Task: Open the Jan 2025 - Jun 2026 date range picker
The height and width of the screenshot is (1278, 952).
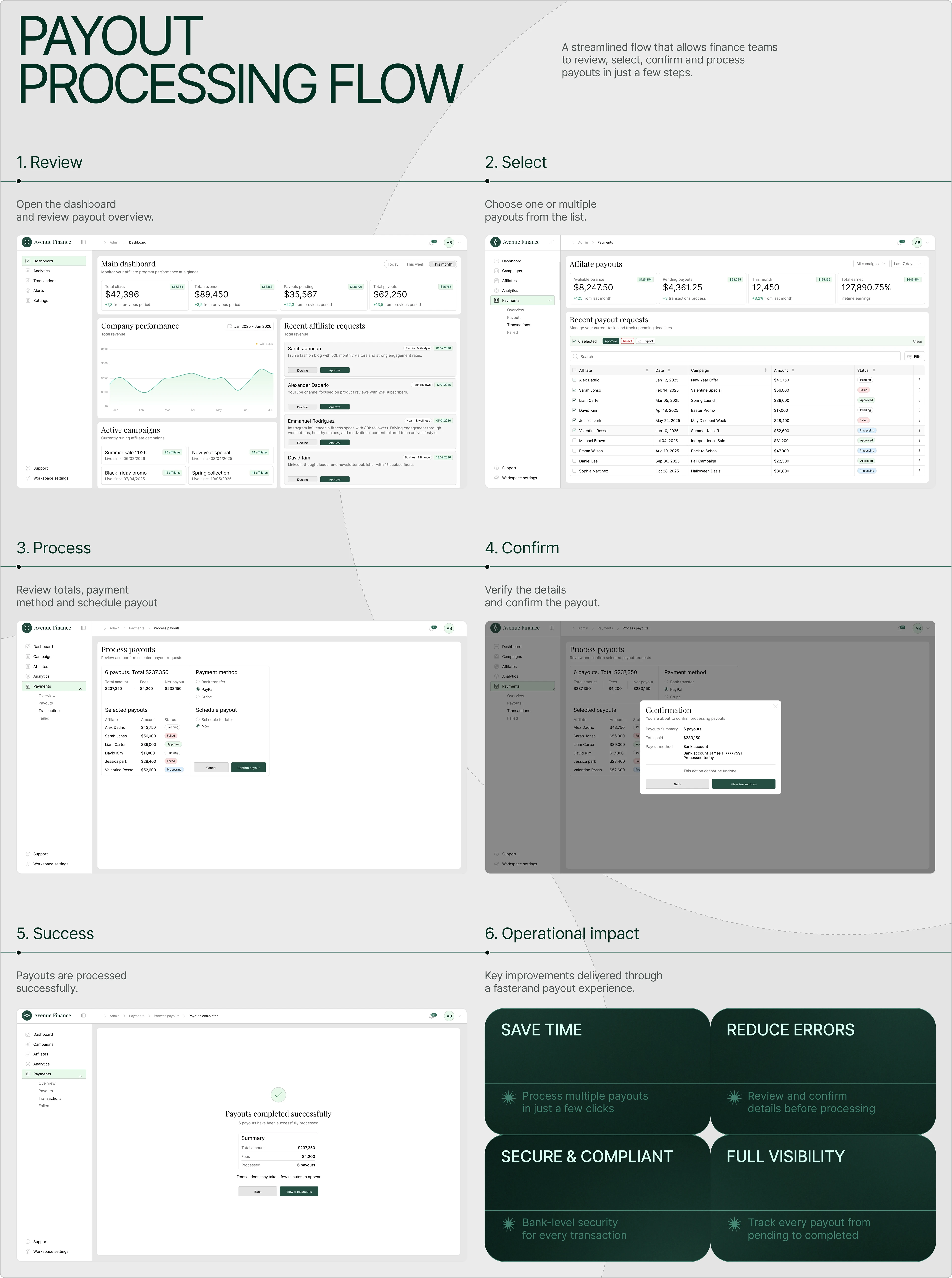Action: click(x=249, y=327)
